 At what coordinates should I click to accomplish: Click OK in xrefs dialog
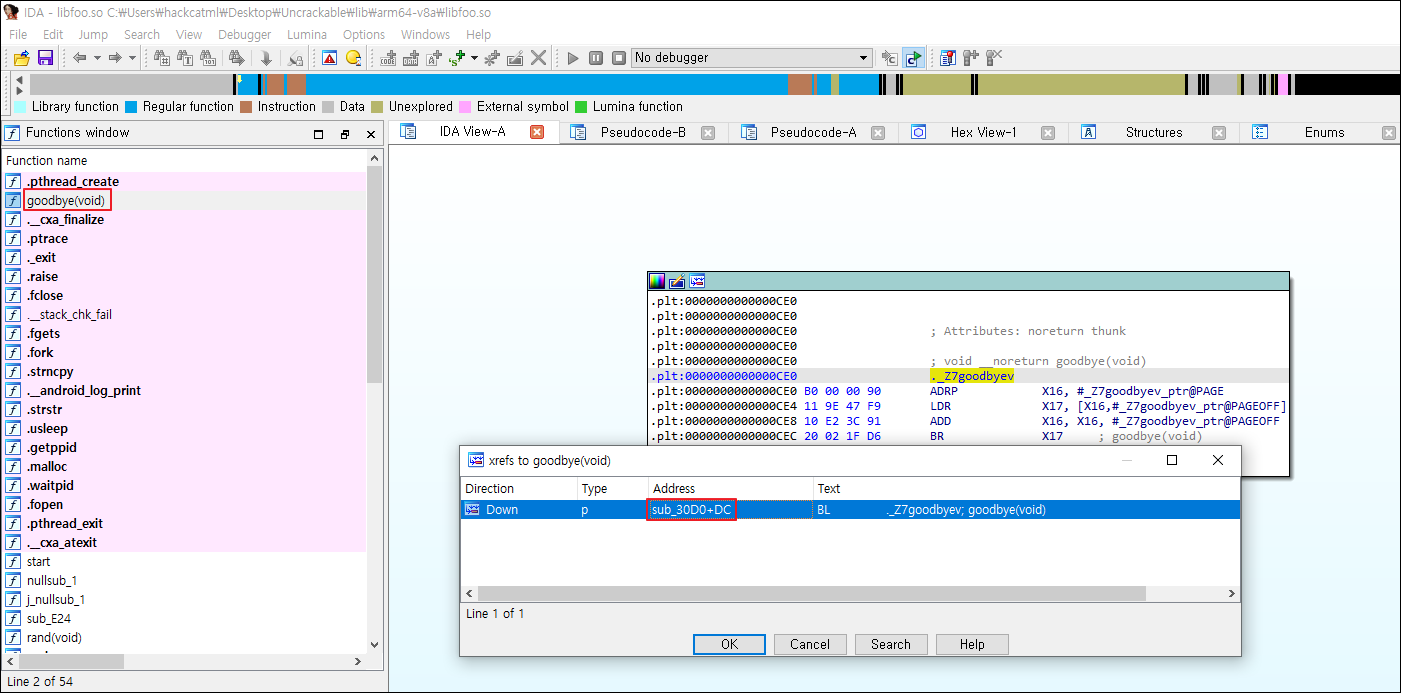[730, 644]
